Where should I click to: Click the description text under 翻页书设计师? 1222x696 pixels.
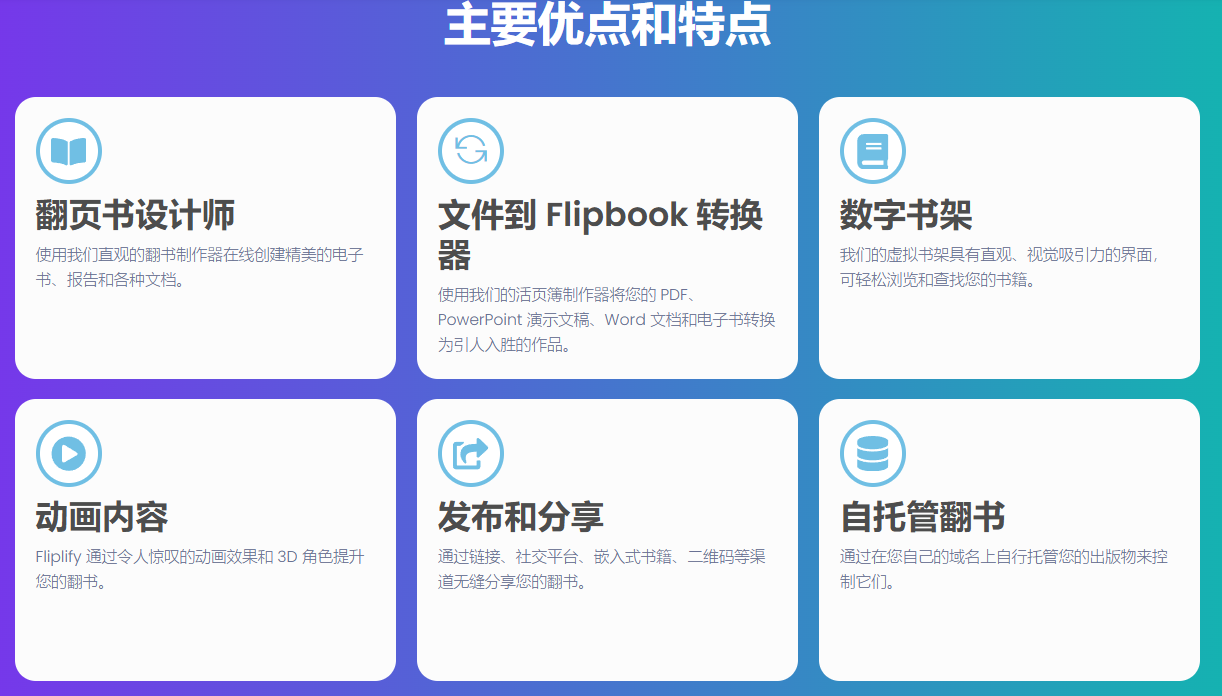199,267
